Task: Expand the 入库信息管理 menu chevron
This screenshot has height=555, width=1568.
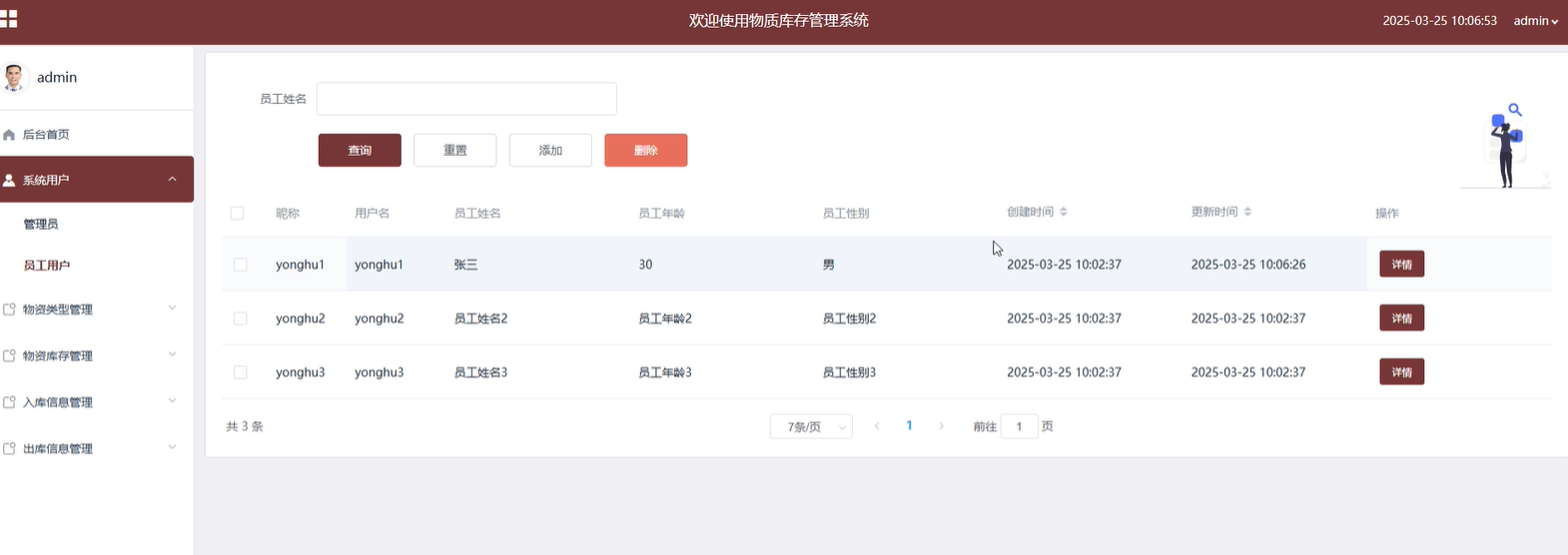Action: tap(172, 401)
